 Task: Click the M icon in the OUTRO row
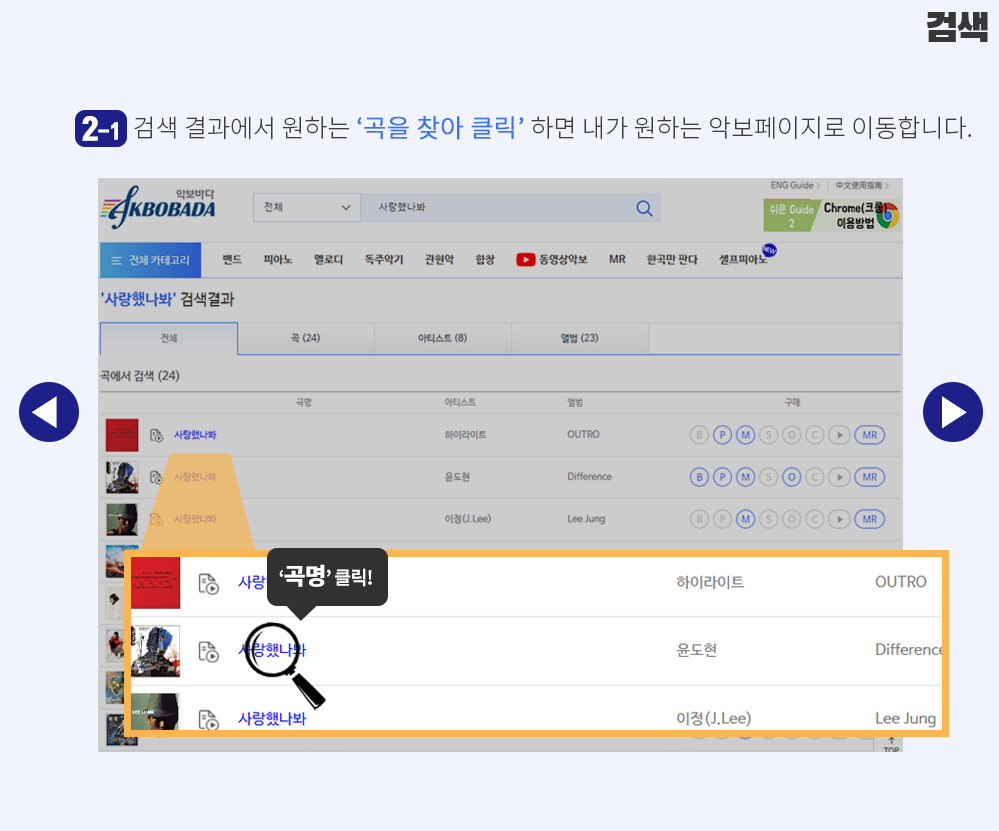pos(745,435)
